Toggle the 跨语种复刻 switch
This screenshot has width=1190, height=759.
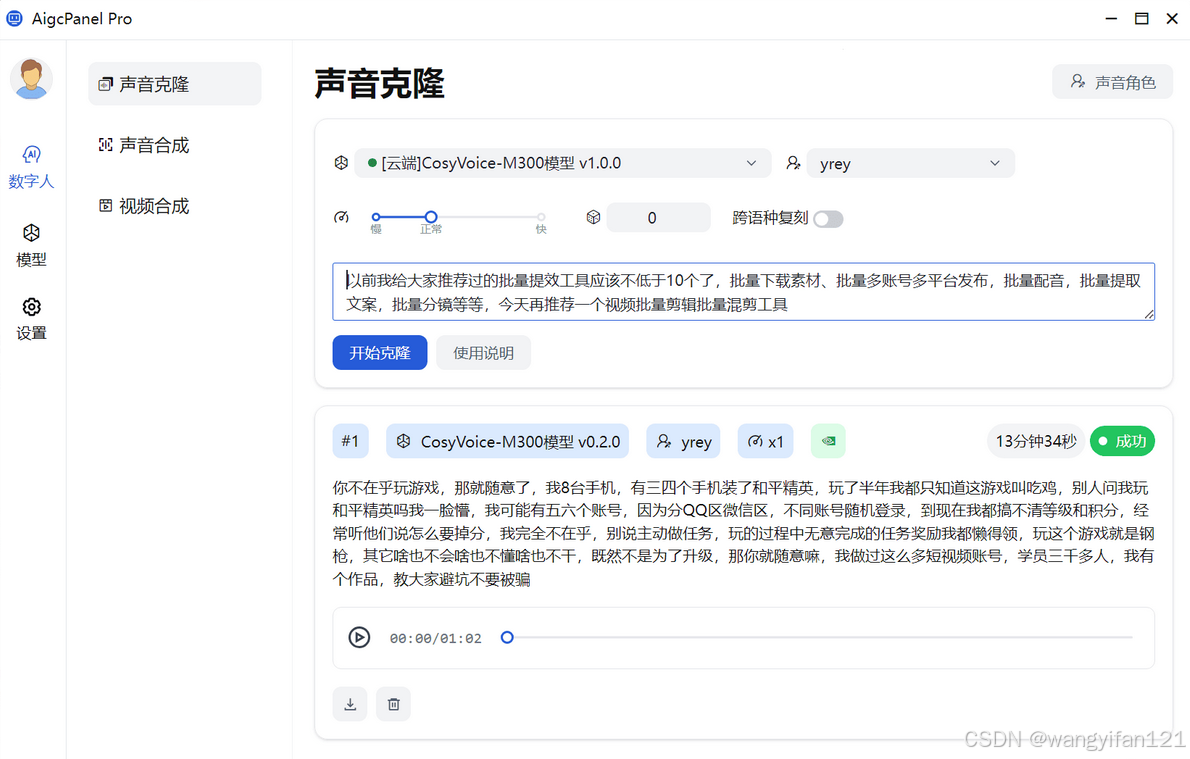click(x=828, y=219)
